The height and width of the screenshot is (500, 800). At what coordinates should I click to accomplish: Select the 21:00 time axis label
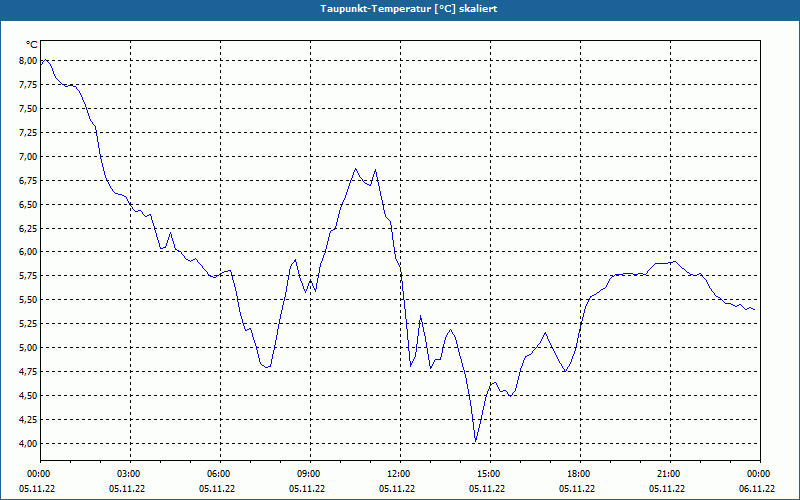670,474
